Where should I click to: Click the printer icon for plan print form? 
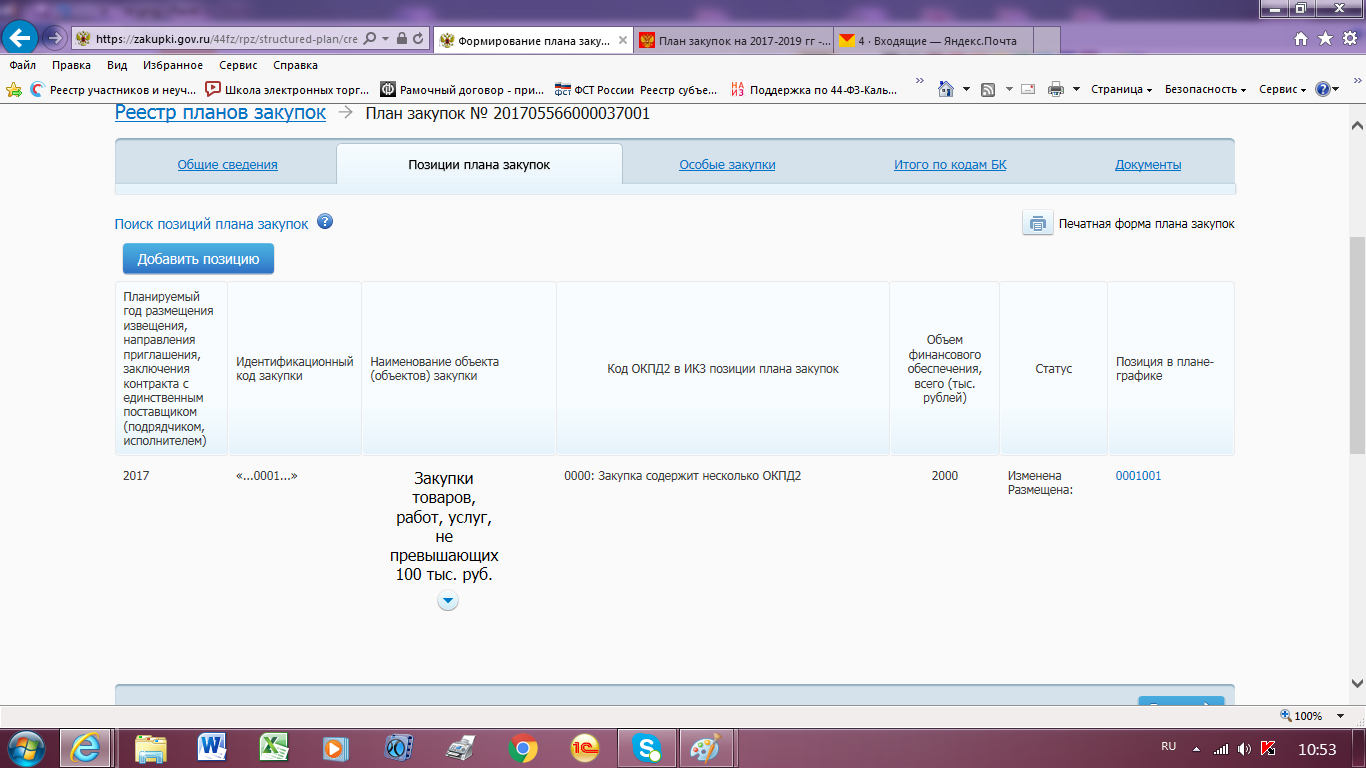coord(1037,224)
